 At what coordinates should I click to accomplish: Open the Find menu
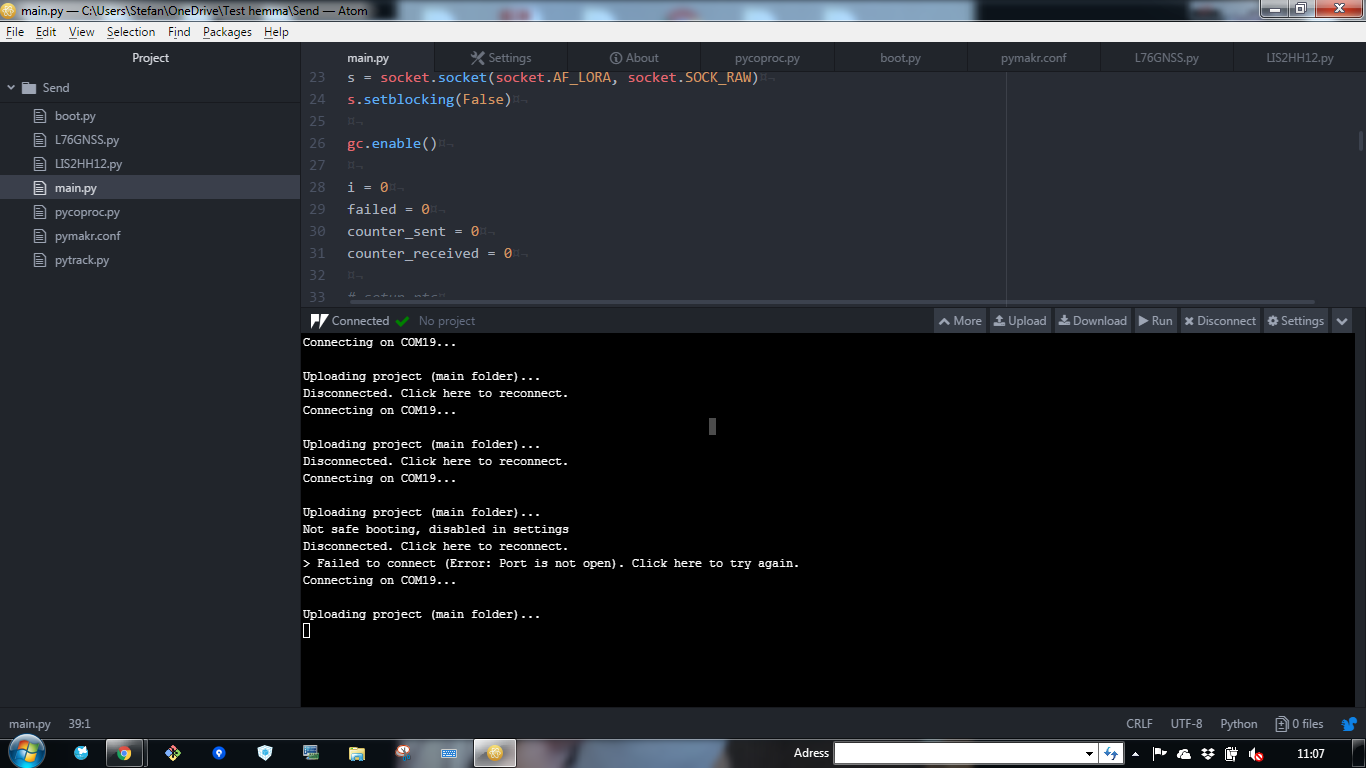[x=179, y=32]
